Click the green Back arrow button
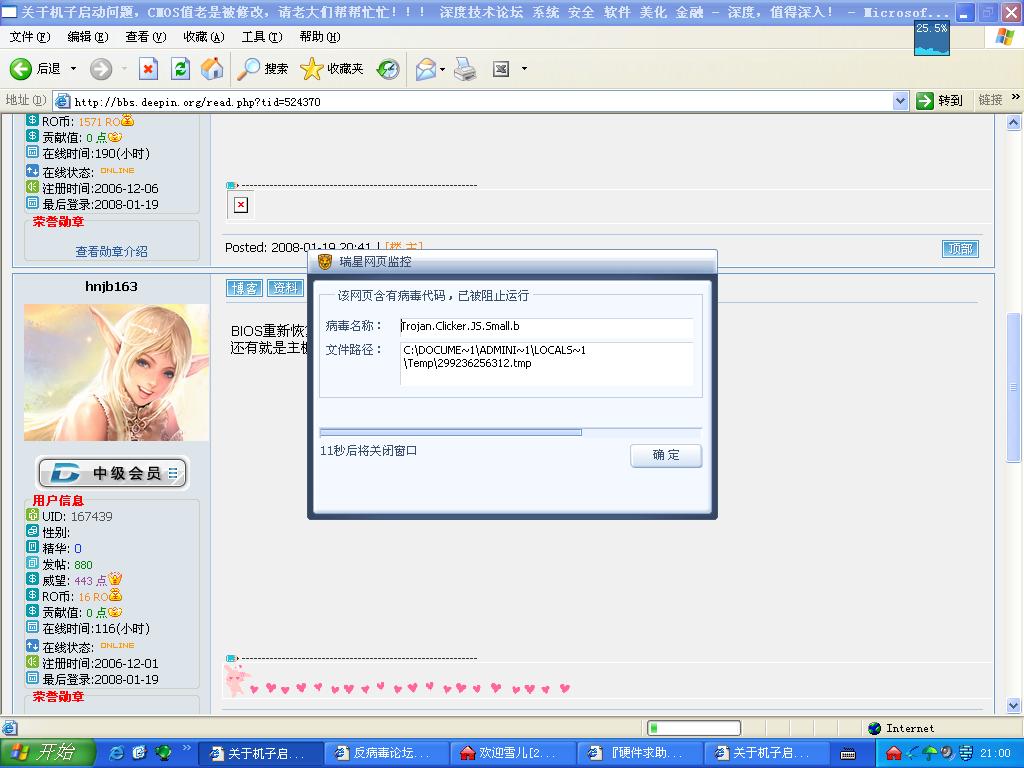Viewport: 1024px width, 768px height. (21, 69)
